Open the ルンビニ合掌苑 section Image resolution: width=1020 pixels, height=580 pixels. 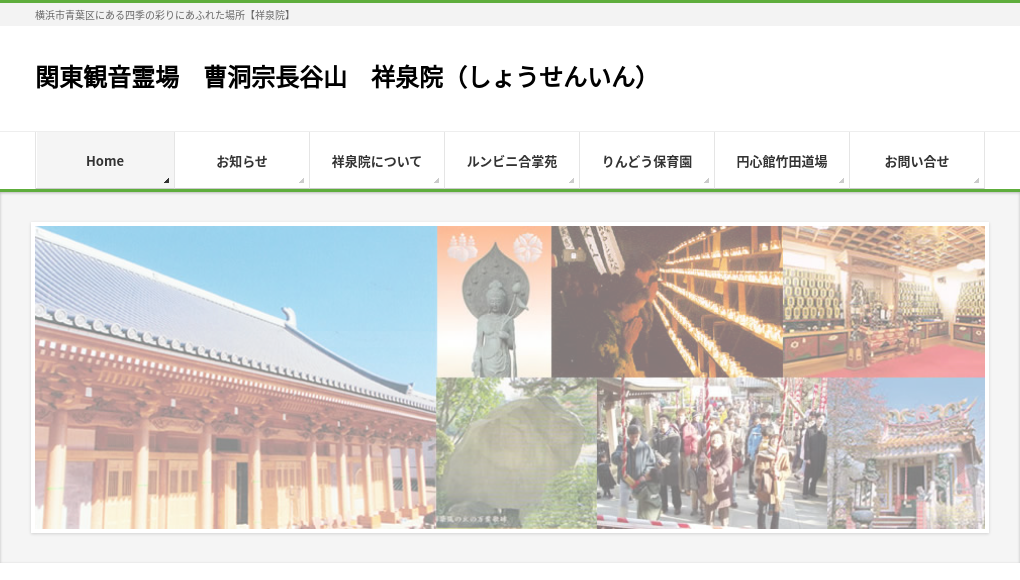[x=511, y=160]
